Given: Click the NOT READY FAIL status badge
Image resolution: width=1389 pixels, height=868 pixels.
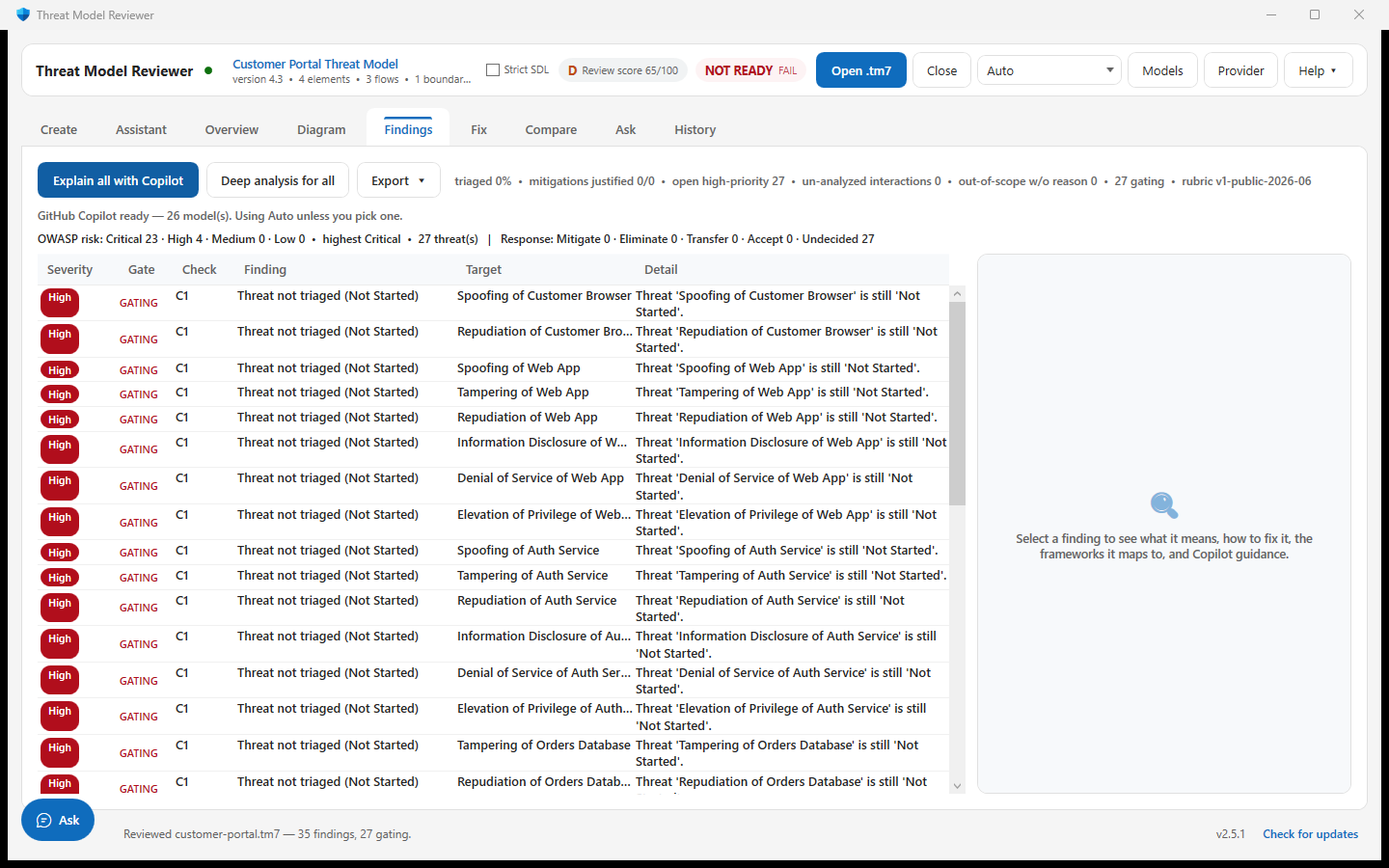Looking at the screenshot, I should (x=750, y=70).
